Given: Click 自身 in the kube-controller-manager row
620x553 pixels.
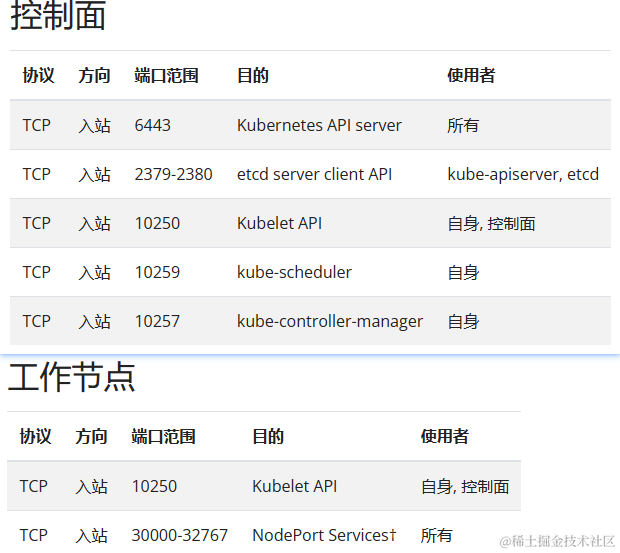Looking at the screenshot, I should [463, 321].
